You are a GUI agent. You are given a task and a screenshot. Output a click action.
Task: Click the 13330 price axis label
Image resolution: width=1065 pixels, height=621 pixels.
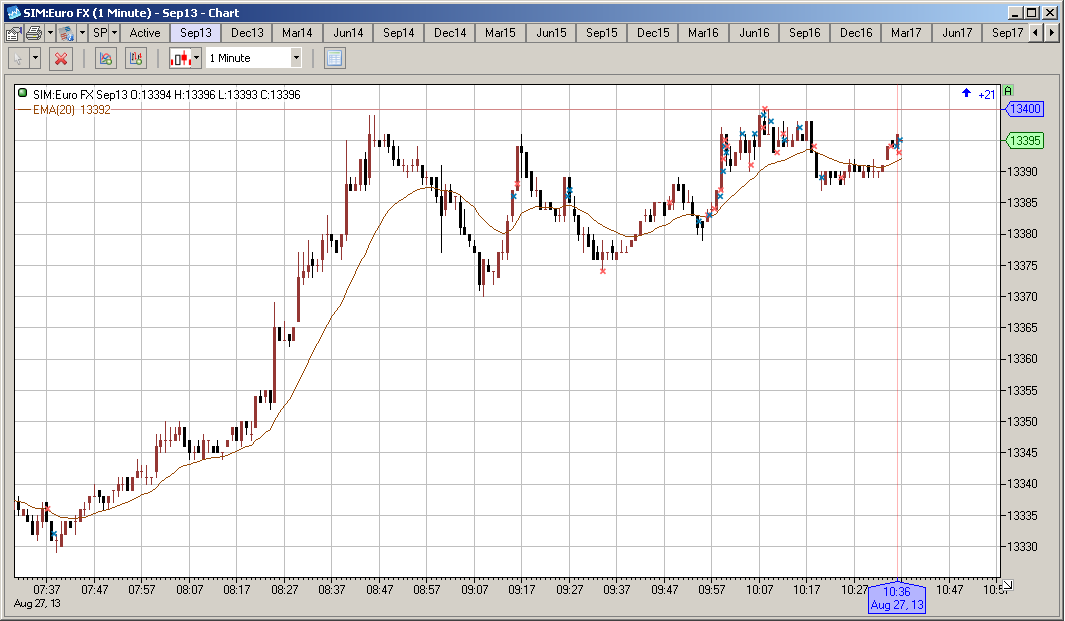pyautogui.click(x=1022, y=547)
